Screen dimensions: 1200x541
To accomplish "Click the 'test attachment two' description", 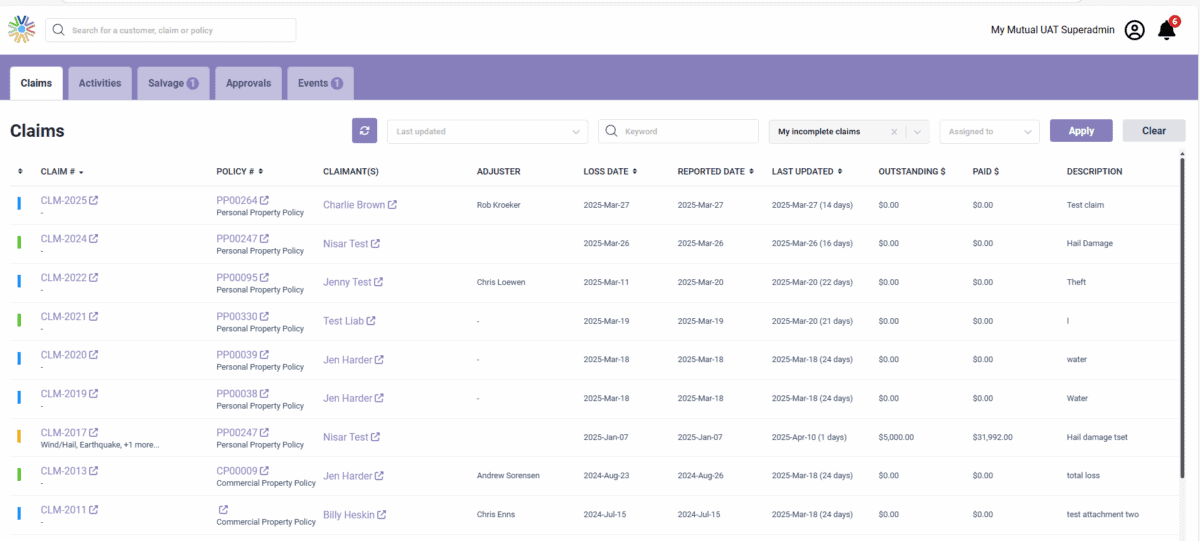I will pos(1102,515).
